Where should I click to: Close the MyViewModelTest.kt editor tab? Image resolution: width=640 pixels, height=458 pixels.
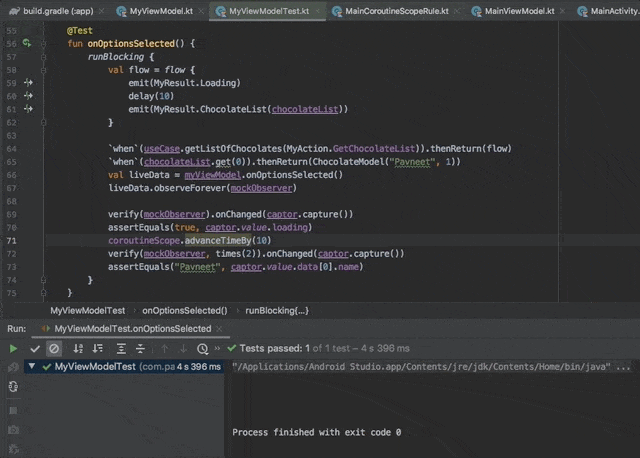[319, 10]
